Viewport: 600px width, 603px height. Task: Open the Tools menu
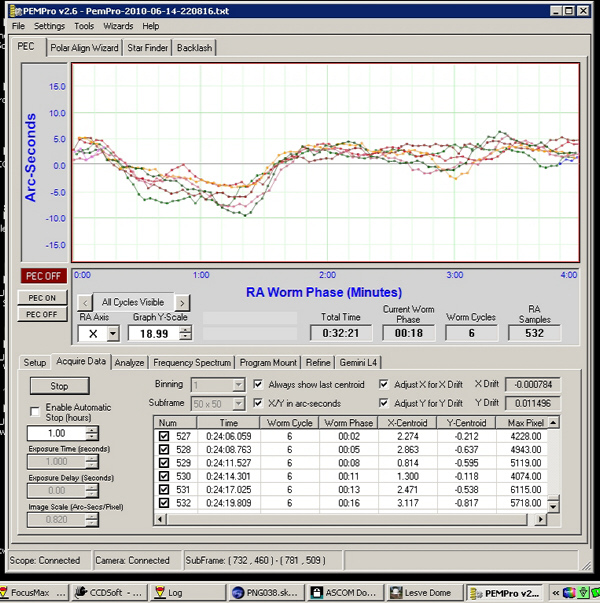(84, 26)
